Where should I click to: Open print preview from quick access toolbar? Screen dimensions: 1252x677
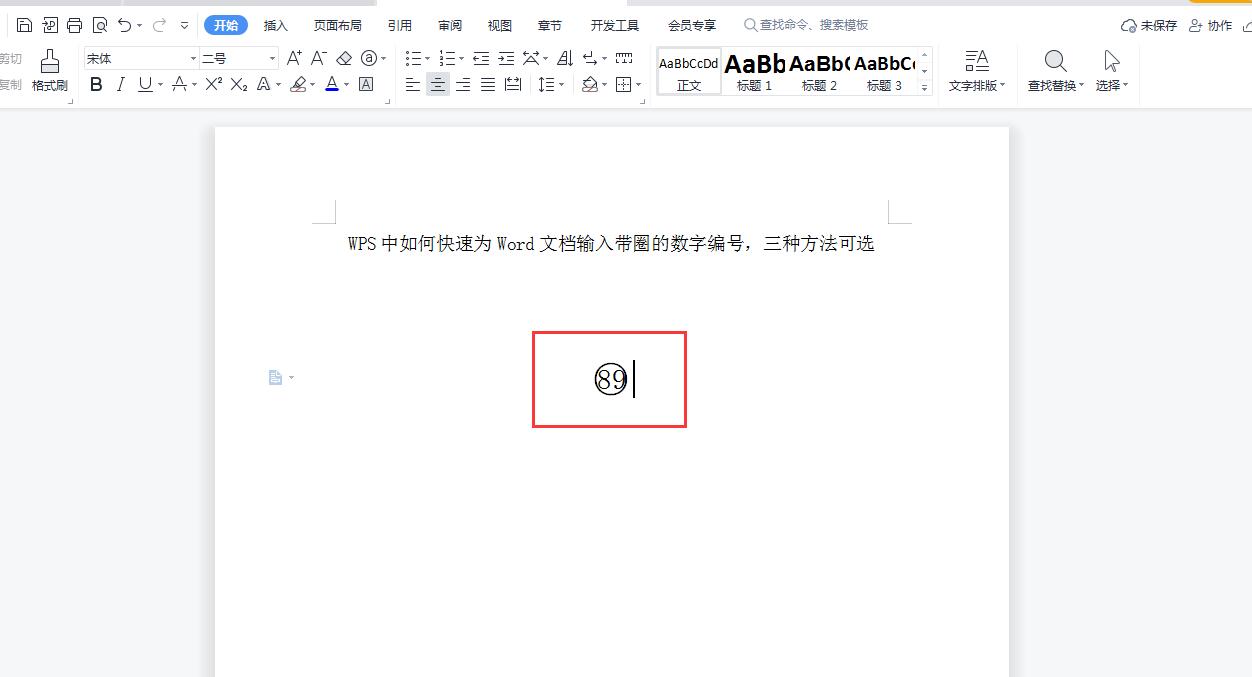pyautogui.click(x=99, y=25)
